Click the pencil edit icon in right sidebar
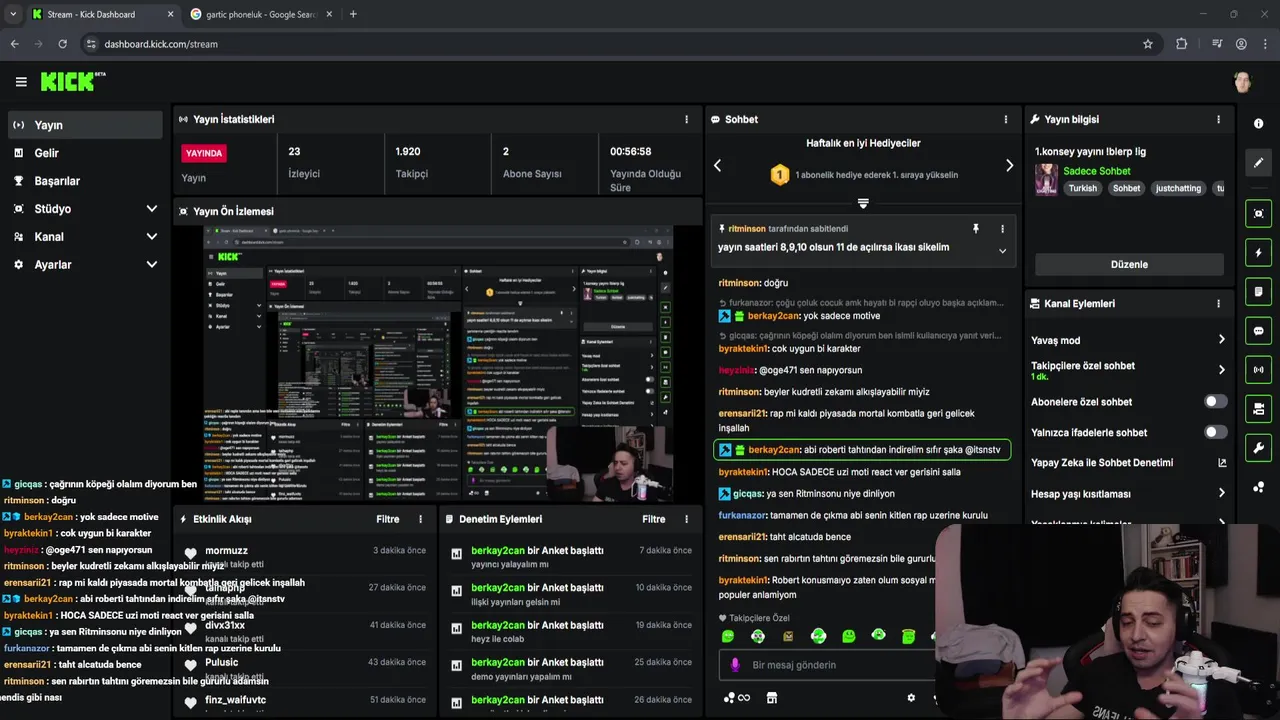 [x=1258, y=162]
